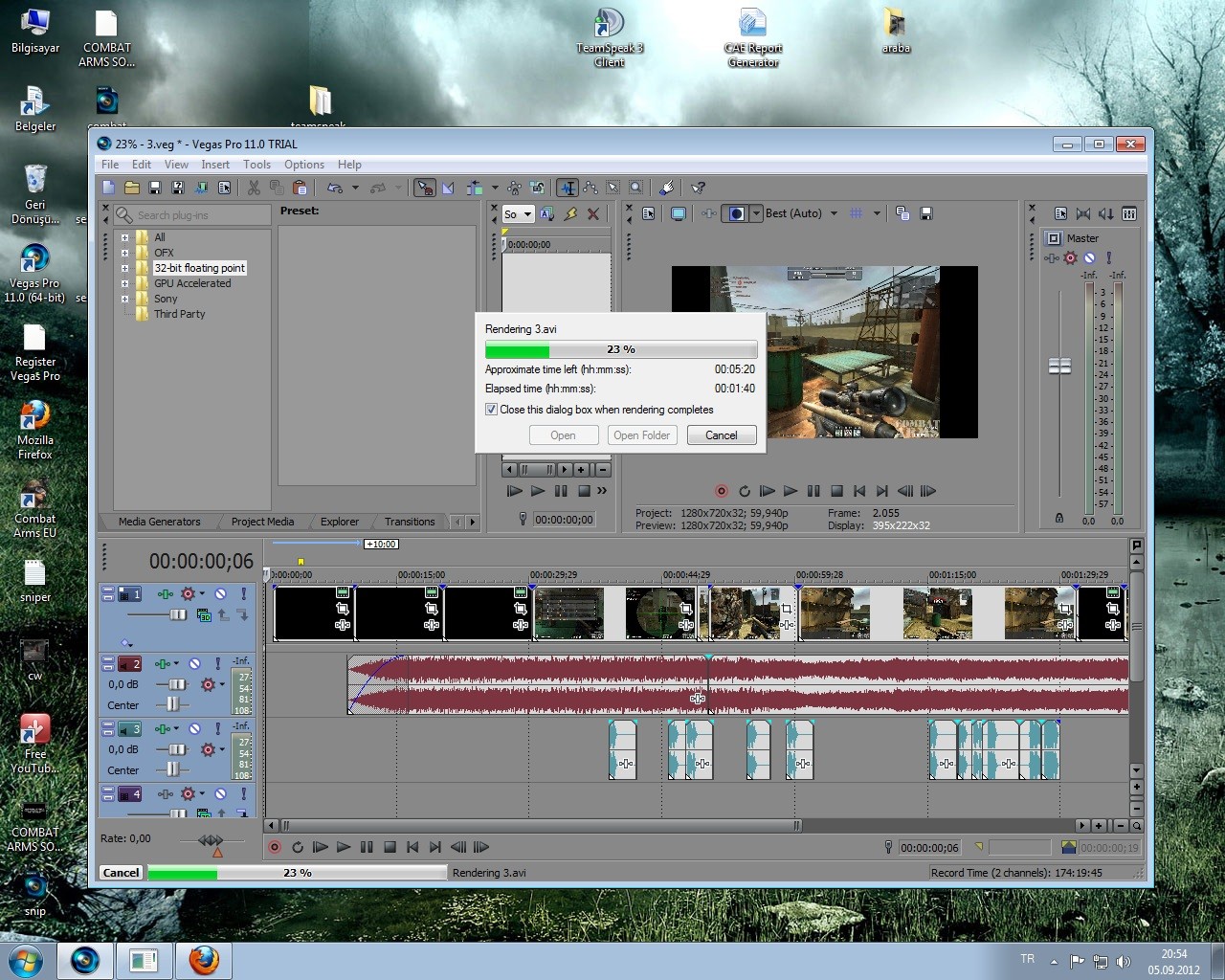Solo audio track 3
The image size is (1225, 980).
(x=218, y=728)
